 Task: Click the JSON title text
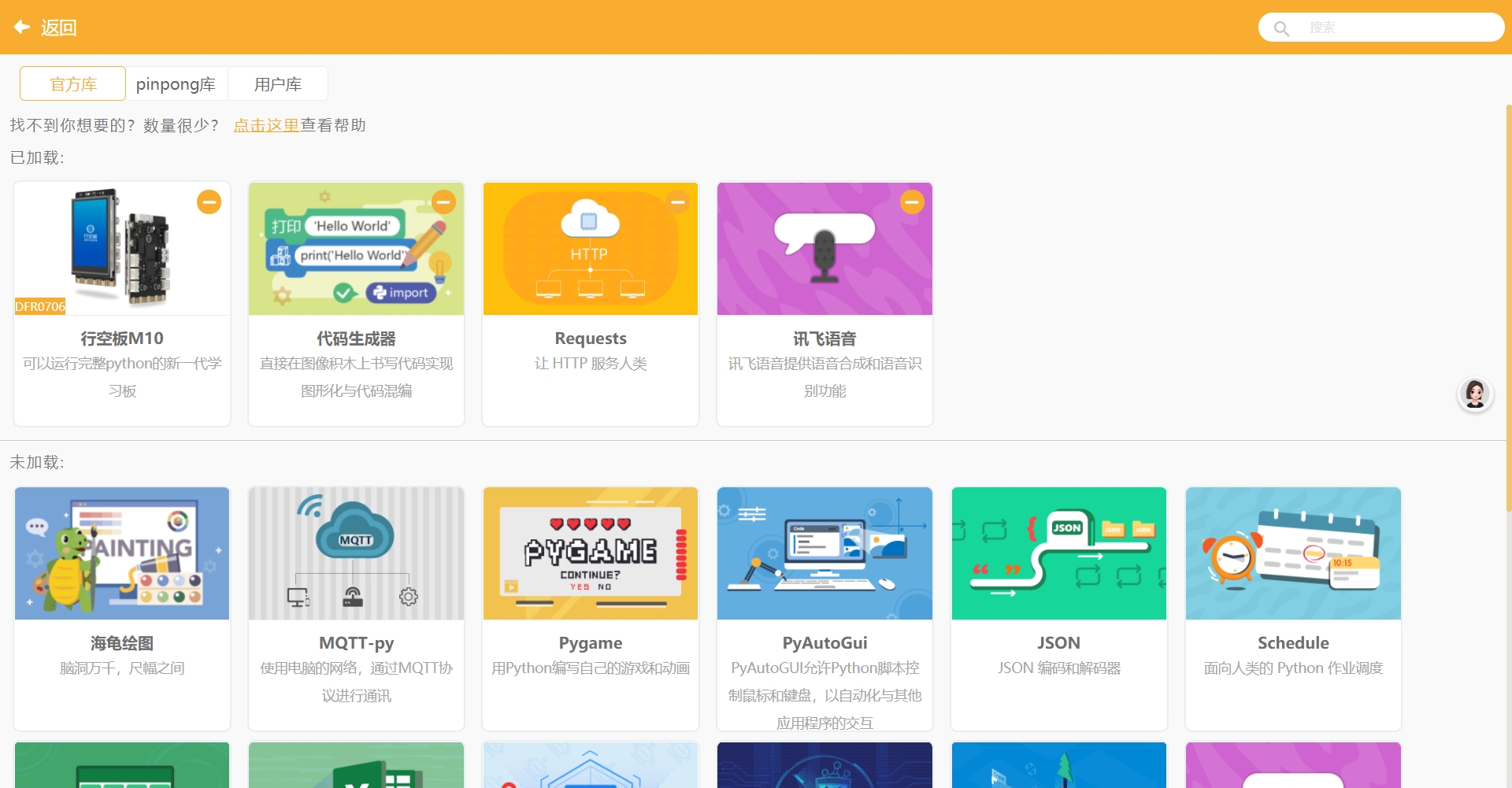[x=1059, y=643]
